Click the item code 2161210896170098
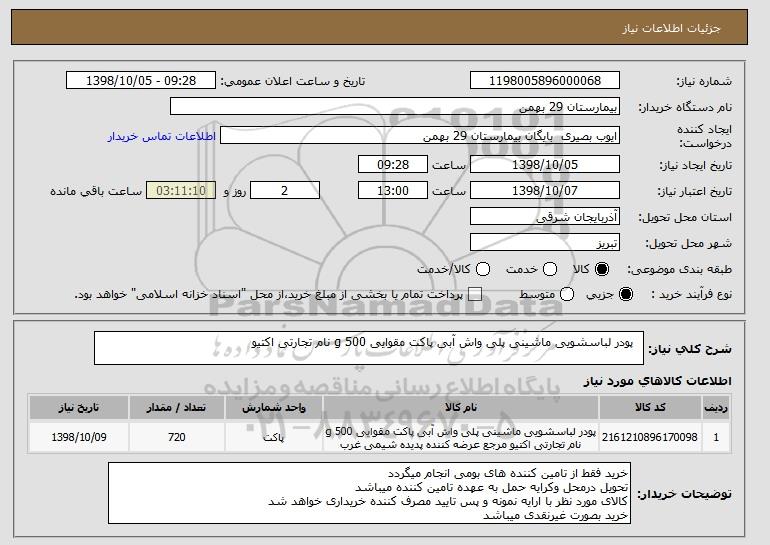This screenshot has height=545, width=770. [650, 437]
